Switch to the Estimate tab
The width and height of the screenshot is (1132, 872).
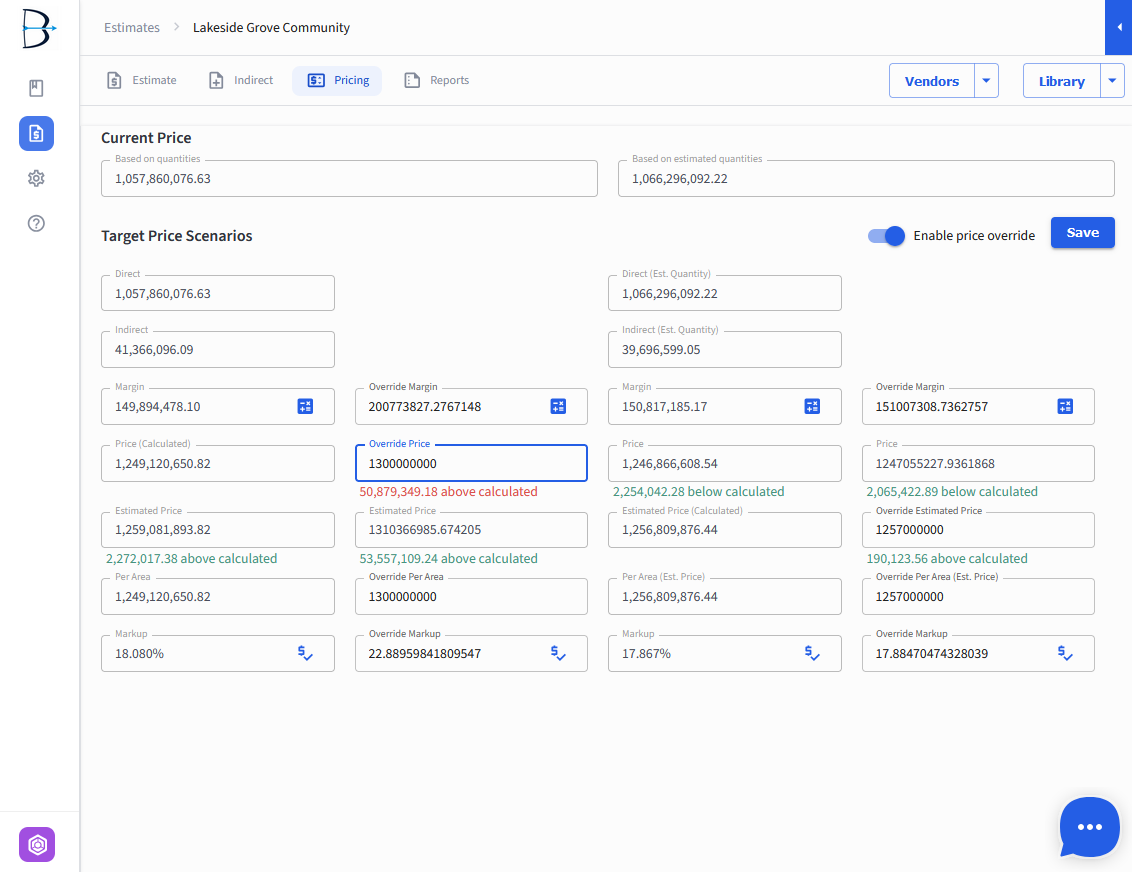tap(141, 80)
